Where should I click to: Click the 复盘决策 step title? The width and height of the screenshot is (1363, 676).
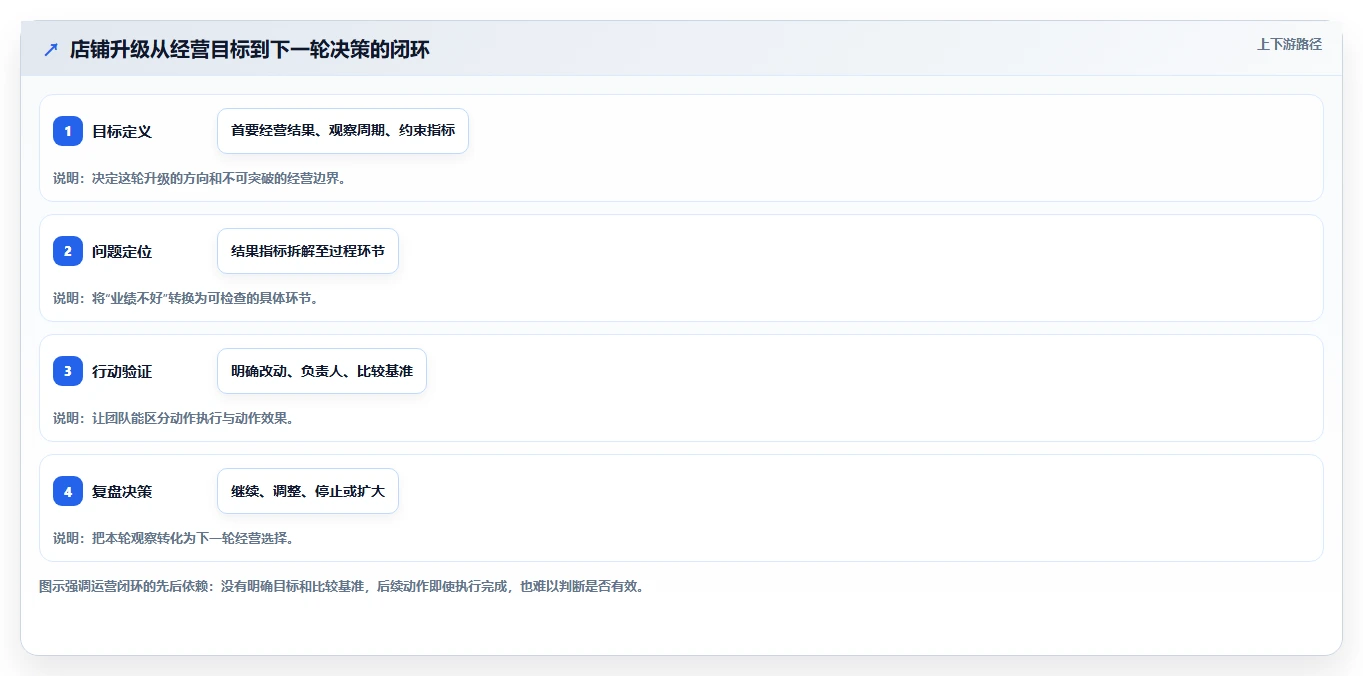(122, 491)
